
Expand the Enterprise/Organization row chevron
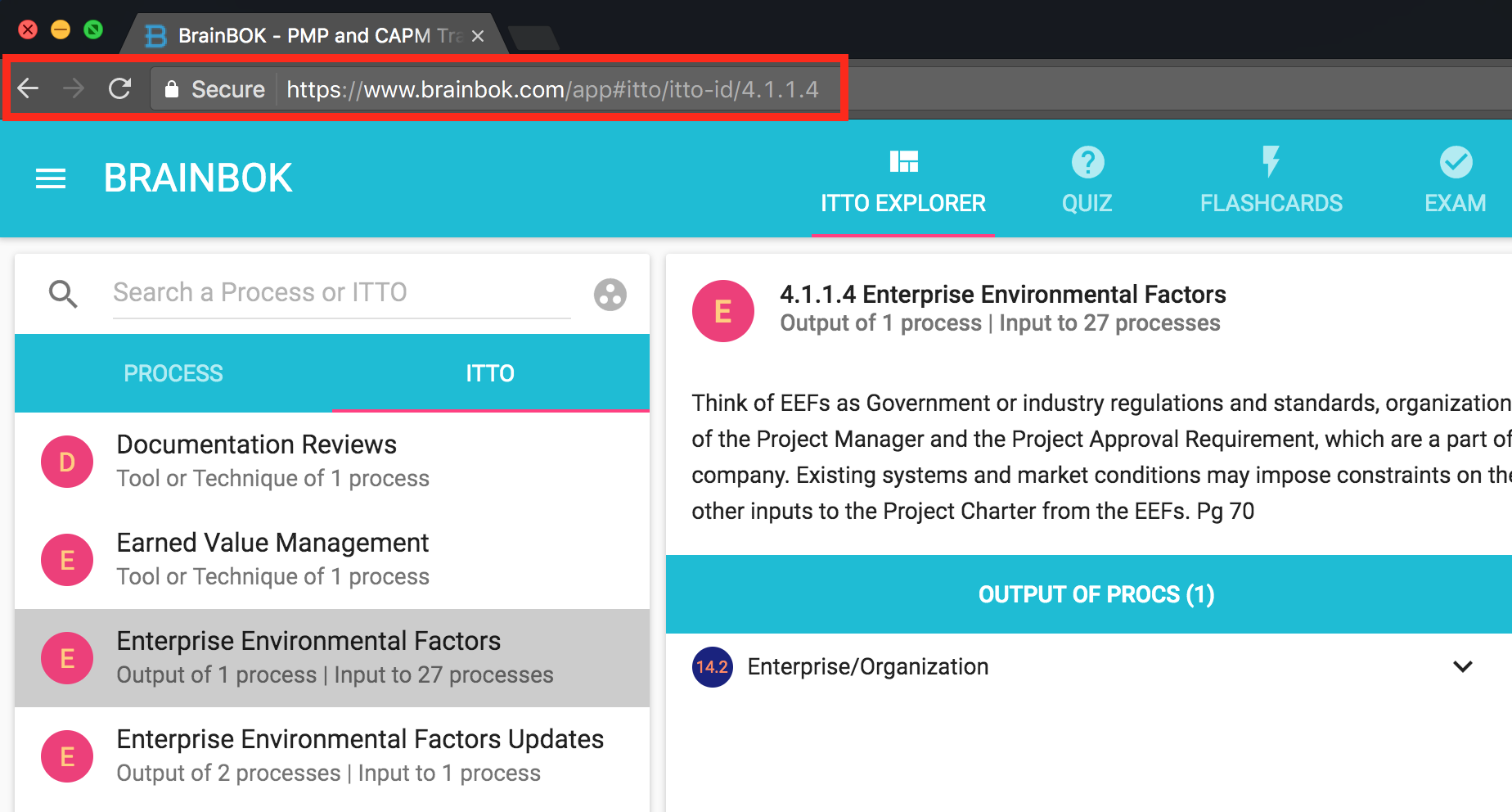pos(1463,666)
